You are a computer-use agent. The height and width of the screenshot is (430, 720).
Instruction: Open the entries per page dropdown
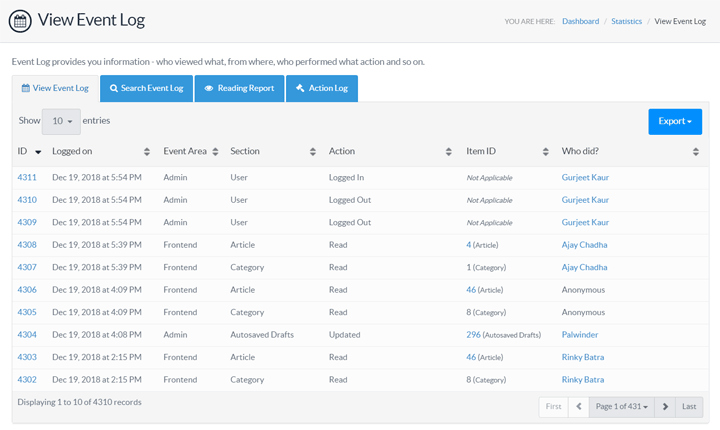(x=61, y=121)
